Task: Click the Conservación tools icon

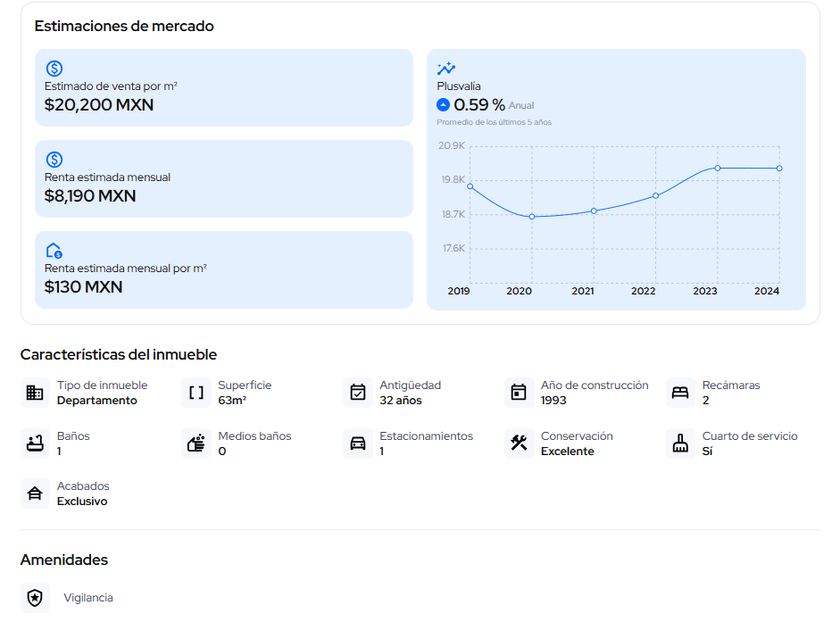Action: pyautogui.click(x=518, y=443)
